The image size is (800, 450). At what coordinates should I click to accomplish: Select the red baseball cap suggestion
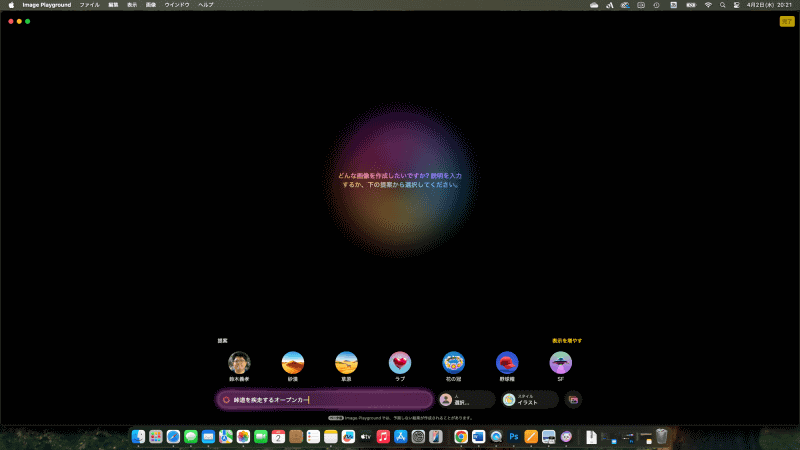click(x=507, y=363)
